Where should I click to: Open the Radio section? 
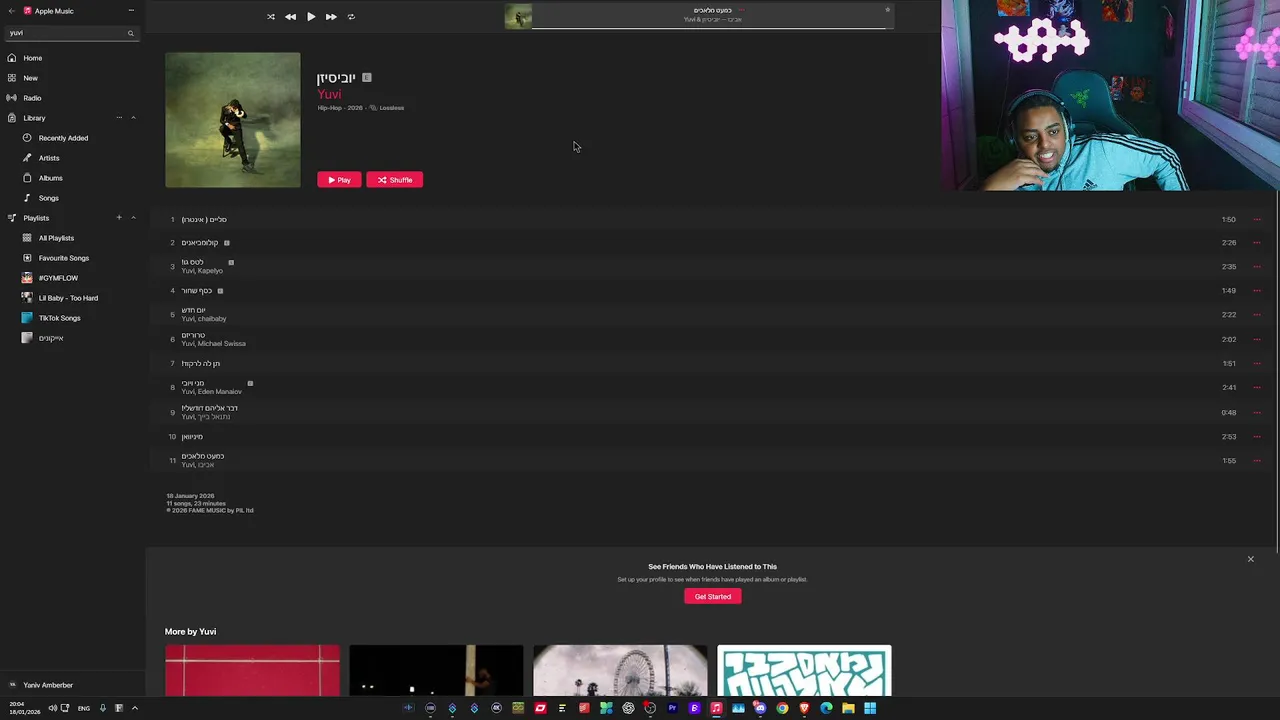(x=70, y=98)
